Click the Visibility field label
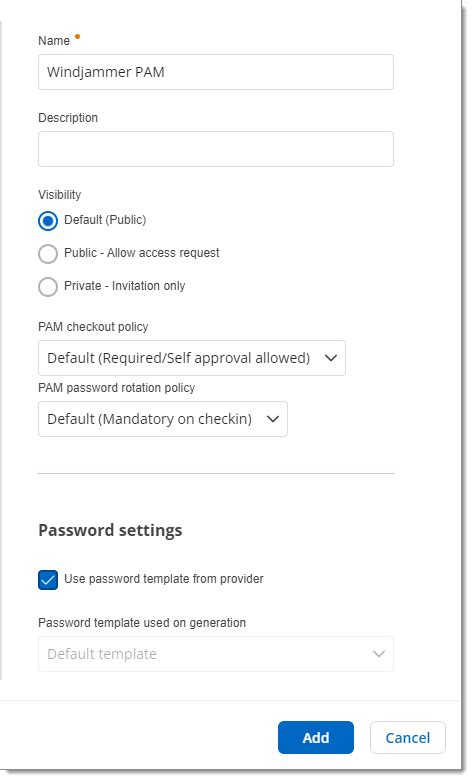This screenshot has height=780, width=472. [60, 195]
